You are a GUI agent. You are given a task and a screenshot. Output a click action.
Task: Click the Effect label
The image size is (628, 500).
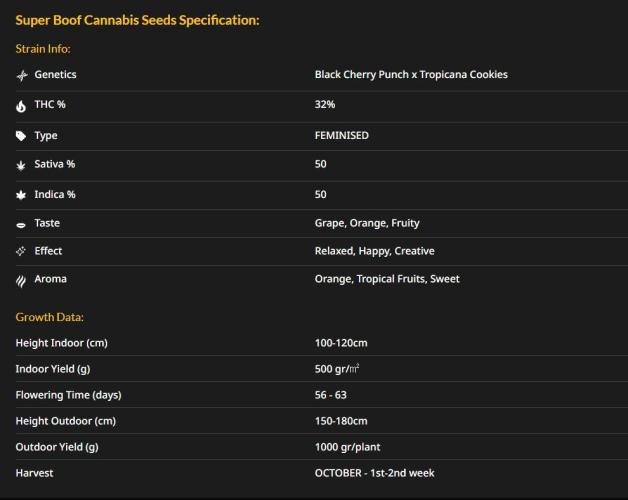click(x=48, y=251)
